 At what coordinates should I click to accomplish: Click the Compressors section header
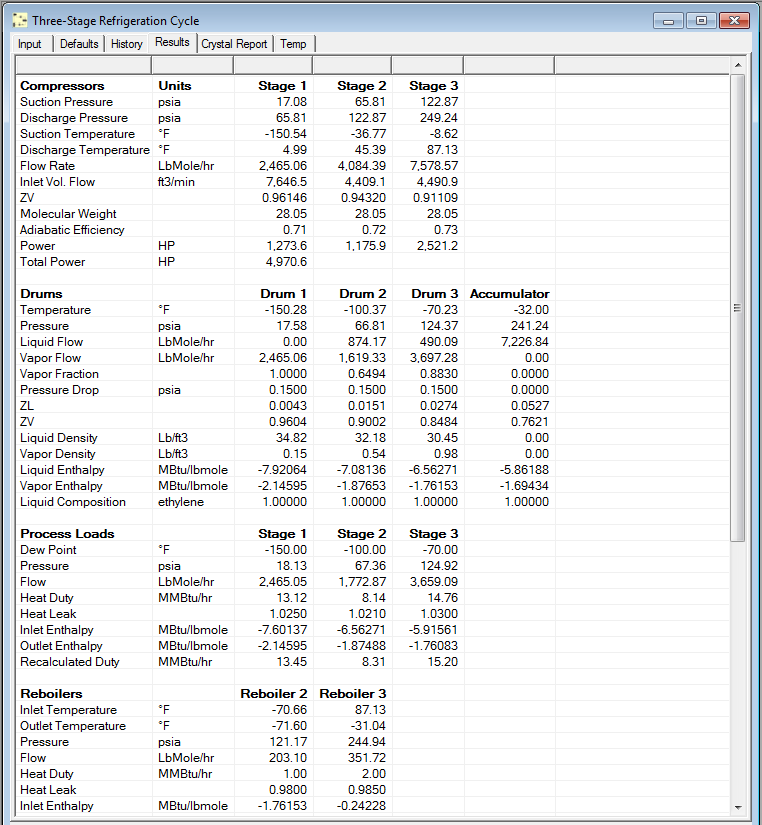pyautogui.click(x=62, y=86)
